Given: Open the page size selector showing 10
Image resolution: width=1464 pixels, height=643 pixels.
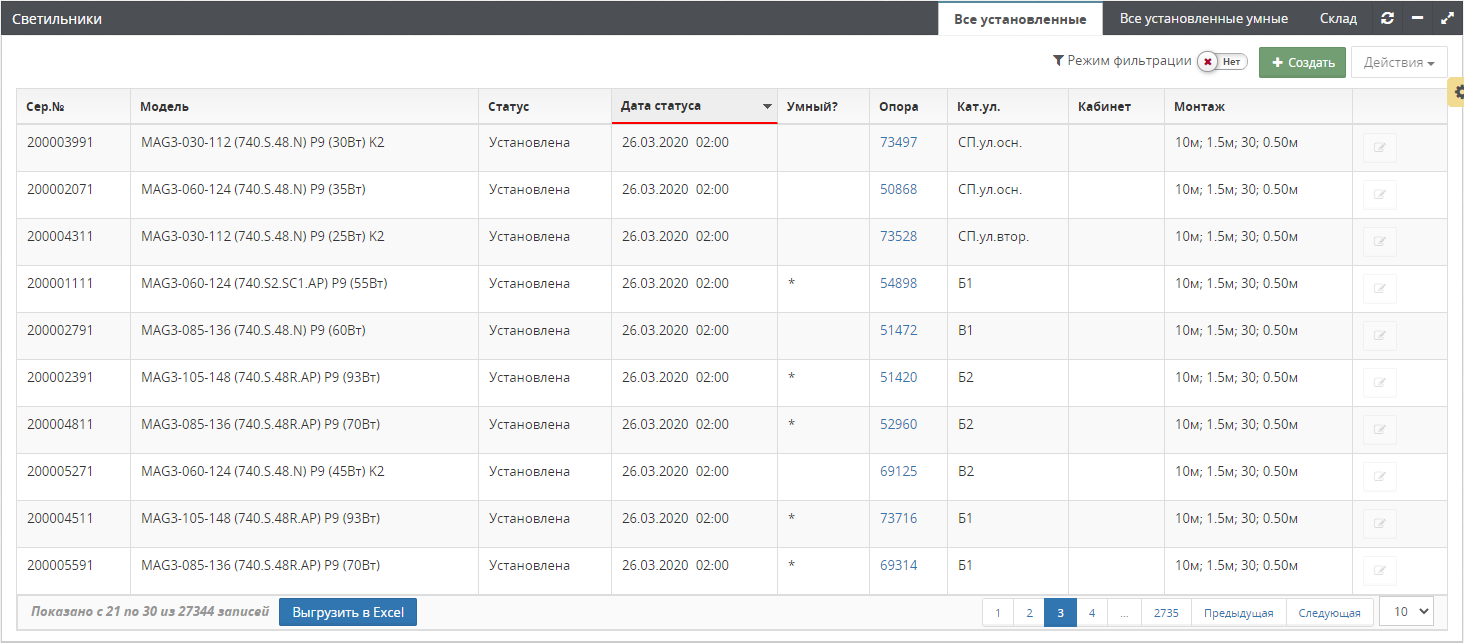Looking at the screenshot, I should pos(1405,612).
